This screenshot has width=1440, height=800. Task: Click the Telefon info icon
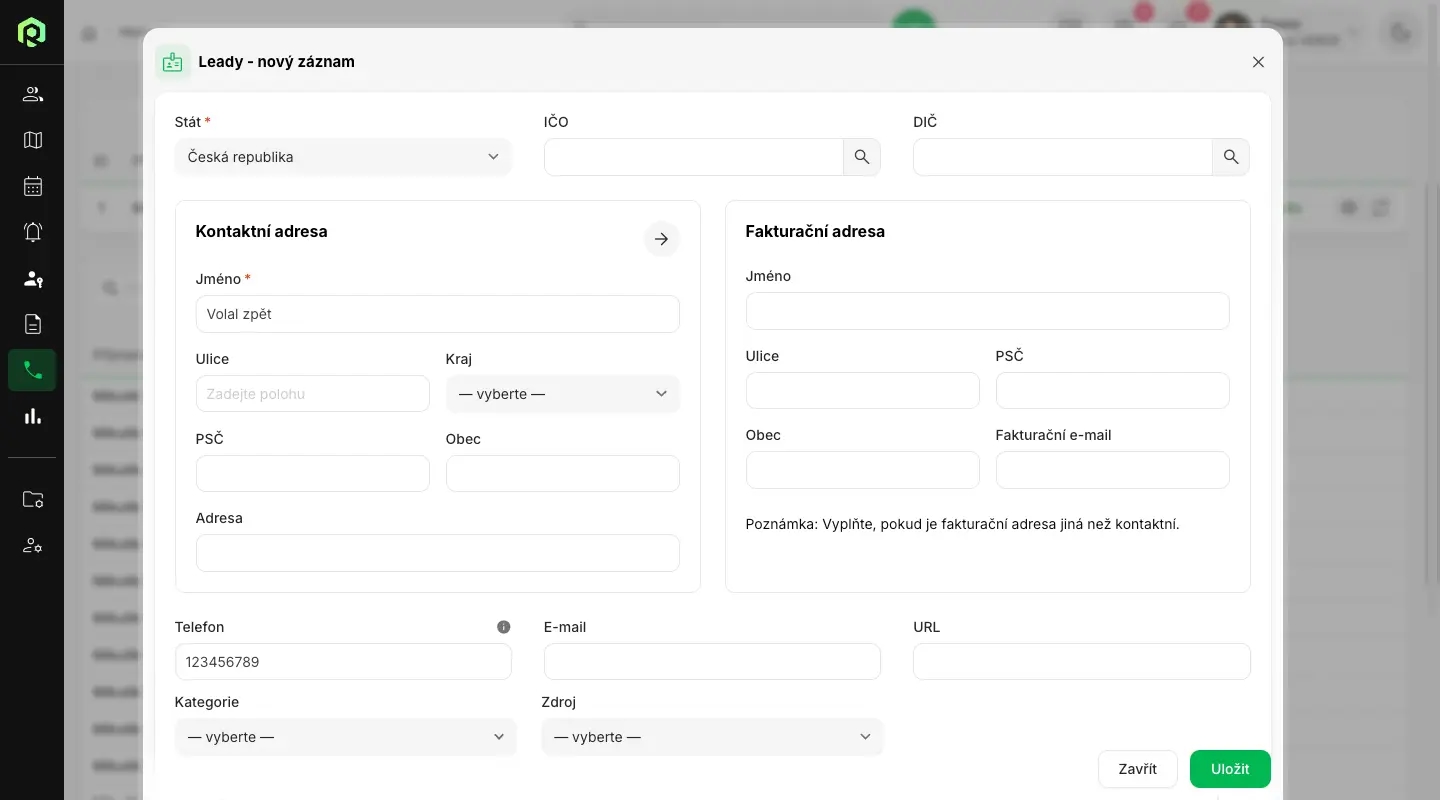tap(504, 627)
